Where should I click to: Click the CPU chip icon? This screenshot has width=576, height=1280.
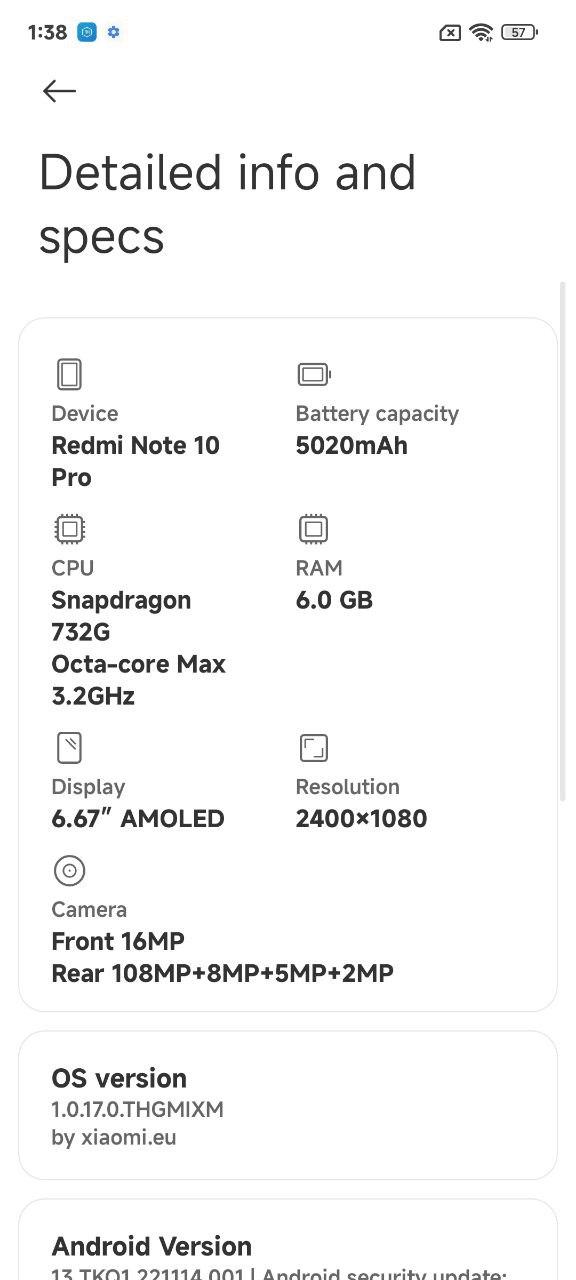(69, 528)
